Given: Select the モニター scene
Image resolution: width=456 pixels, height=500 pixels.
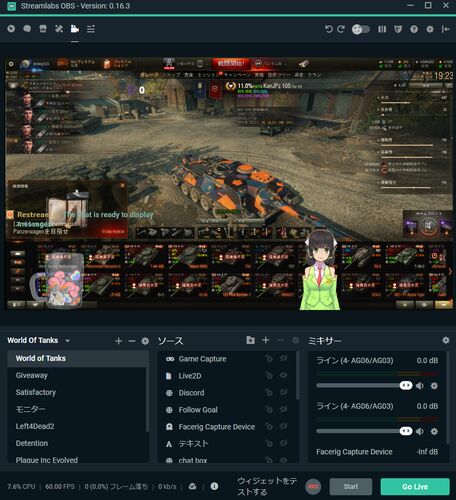Looking at the screenshot, I should click(77, 409).
